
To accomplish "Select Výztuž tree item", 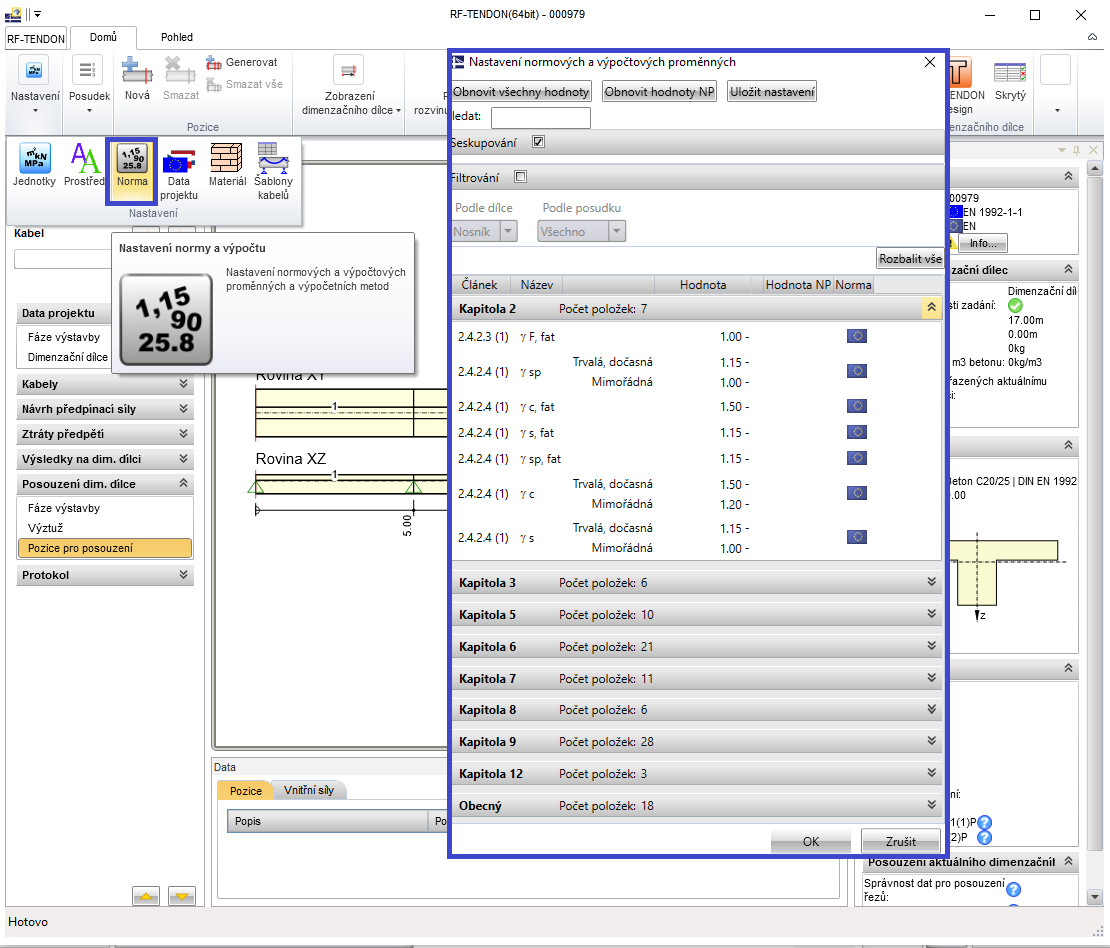I will [x=45, y=528].
